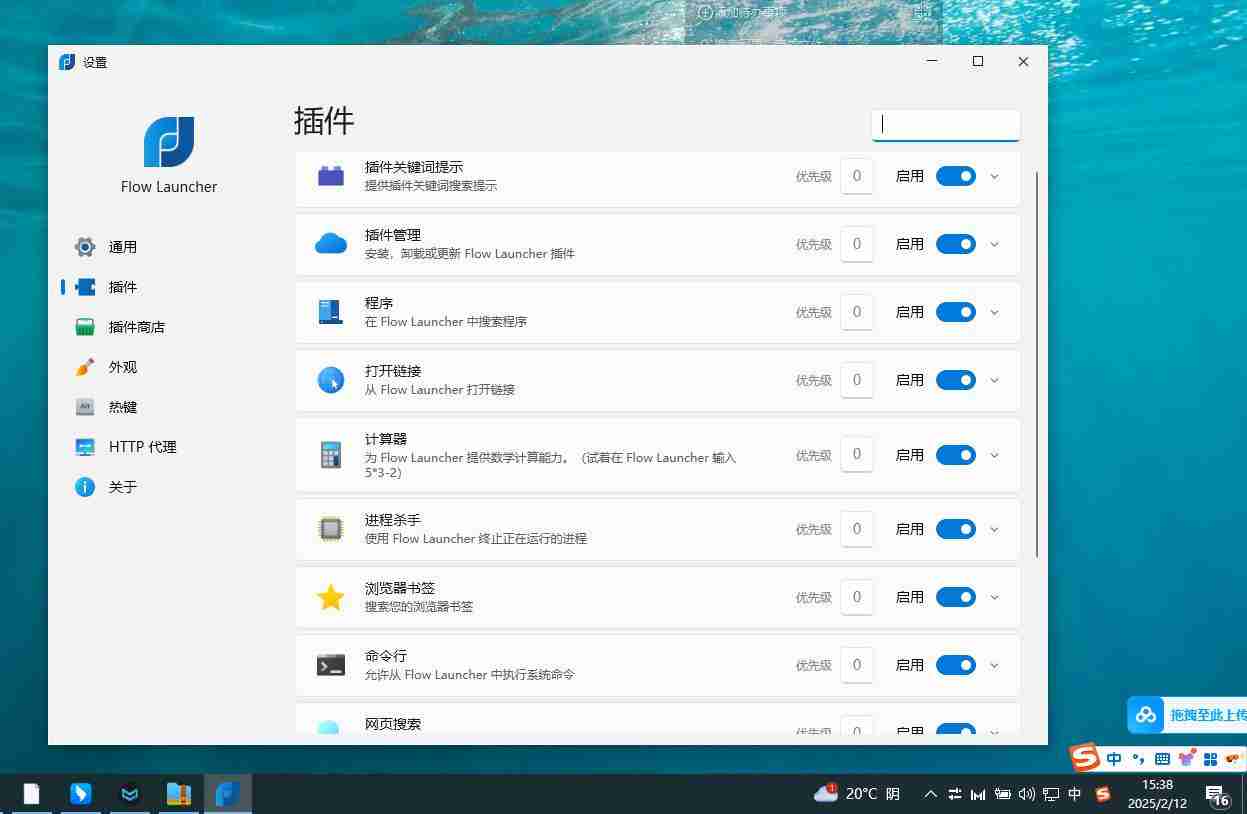This screenshot has width=1247, height=814.
Task: Click the 程序 plugin icon
Action: point(330,312)
